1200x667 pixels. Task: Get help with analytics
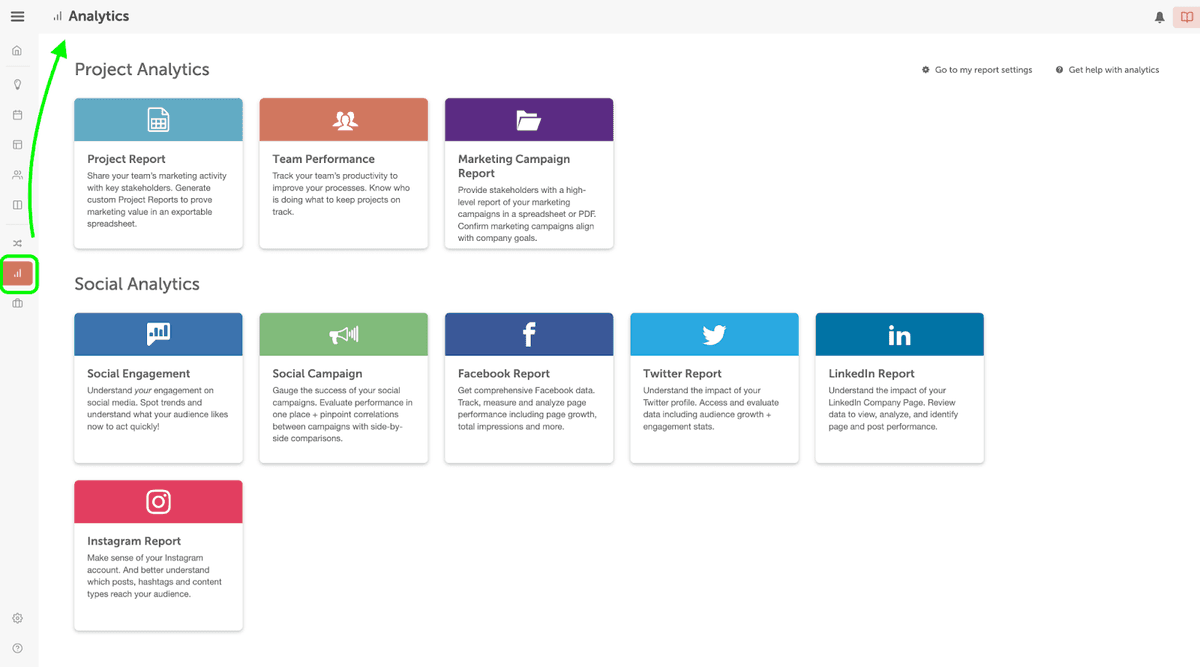pyautogui.click(x=1107, y=69)
